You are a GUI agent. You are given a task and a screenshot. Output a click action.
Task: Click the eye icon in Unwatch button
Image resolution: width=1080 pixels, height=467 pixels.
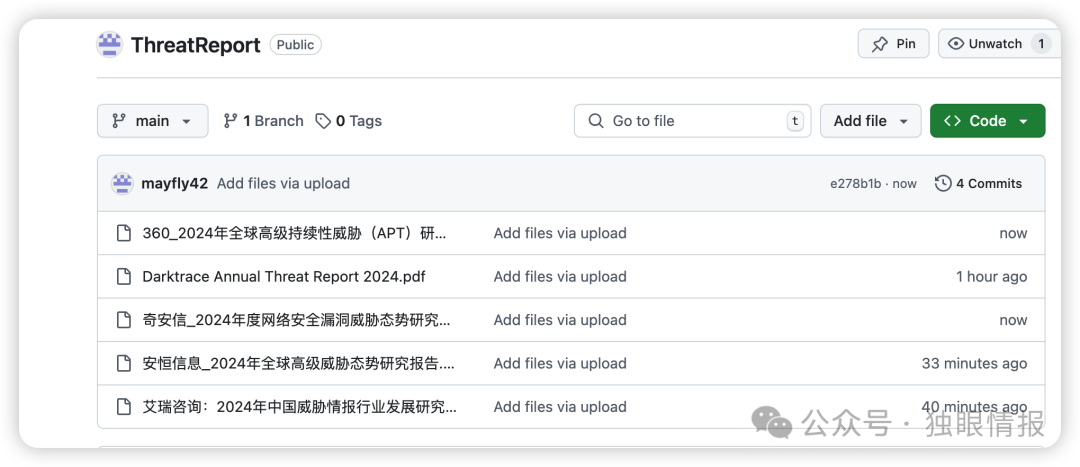click(x=955, y=43)
